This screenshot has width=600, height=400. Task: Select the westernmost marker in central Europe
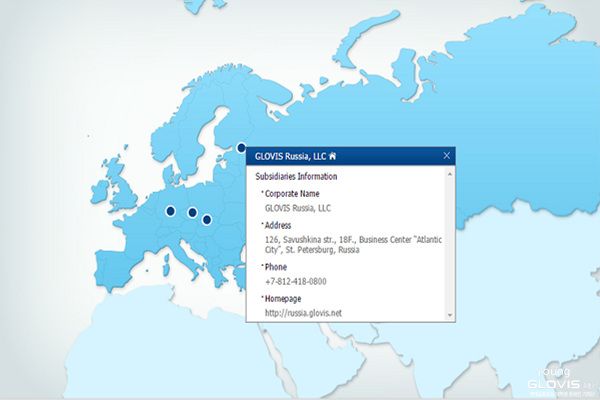[171, 211]
